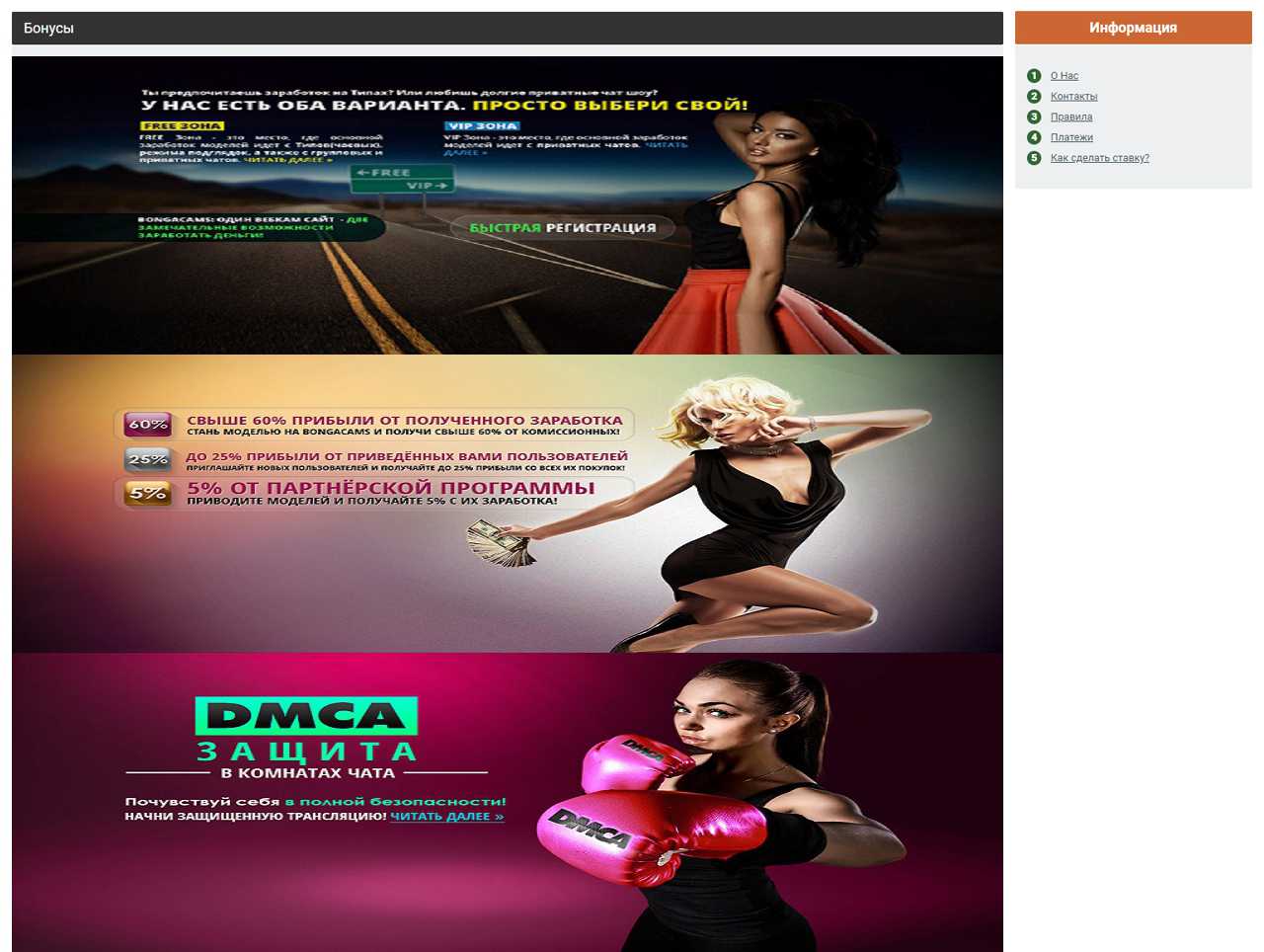Image resolution: width=1264 pixels, height=952 pixels.
Task: Click the Читать далее link in DMCA banner
Action: (x=446, y=817)
